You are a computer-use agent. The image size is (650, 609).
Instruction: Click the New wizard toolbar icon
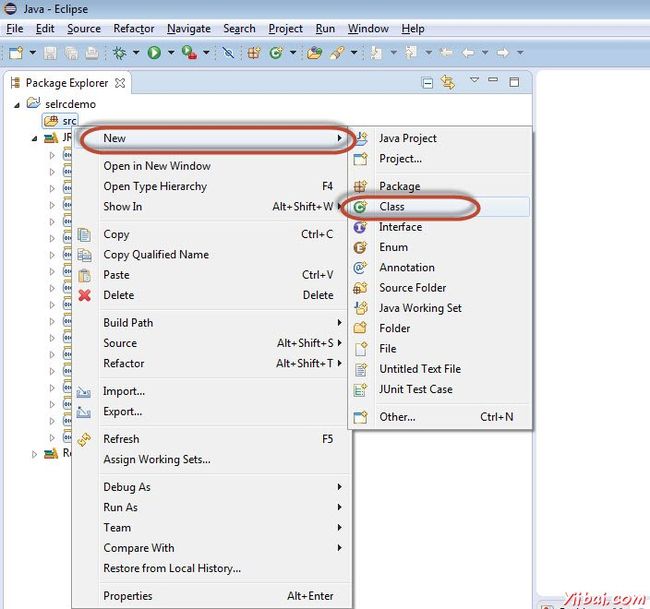tap(16, 53)
